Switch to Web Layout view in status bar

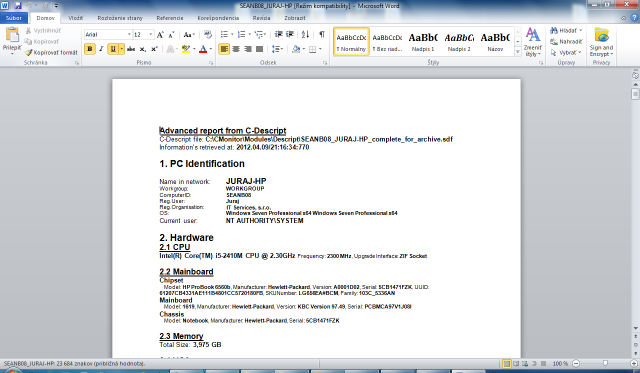(x=525, y=363)
